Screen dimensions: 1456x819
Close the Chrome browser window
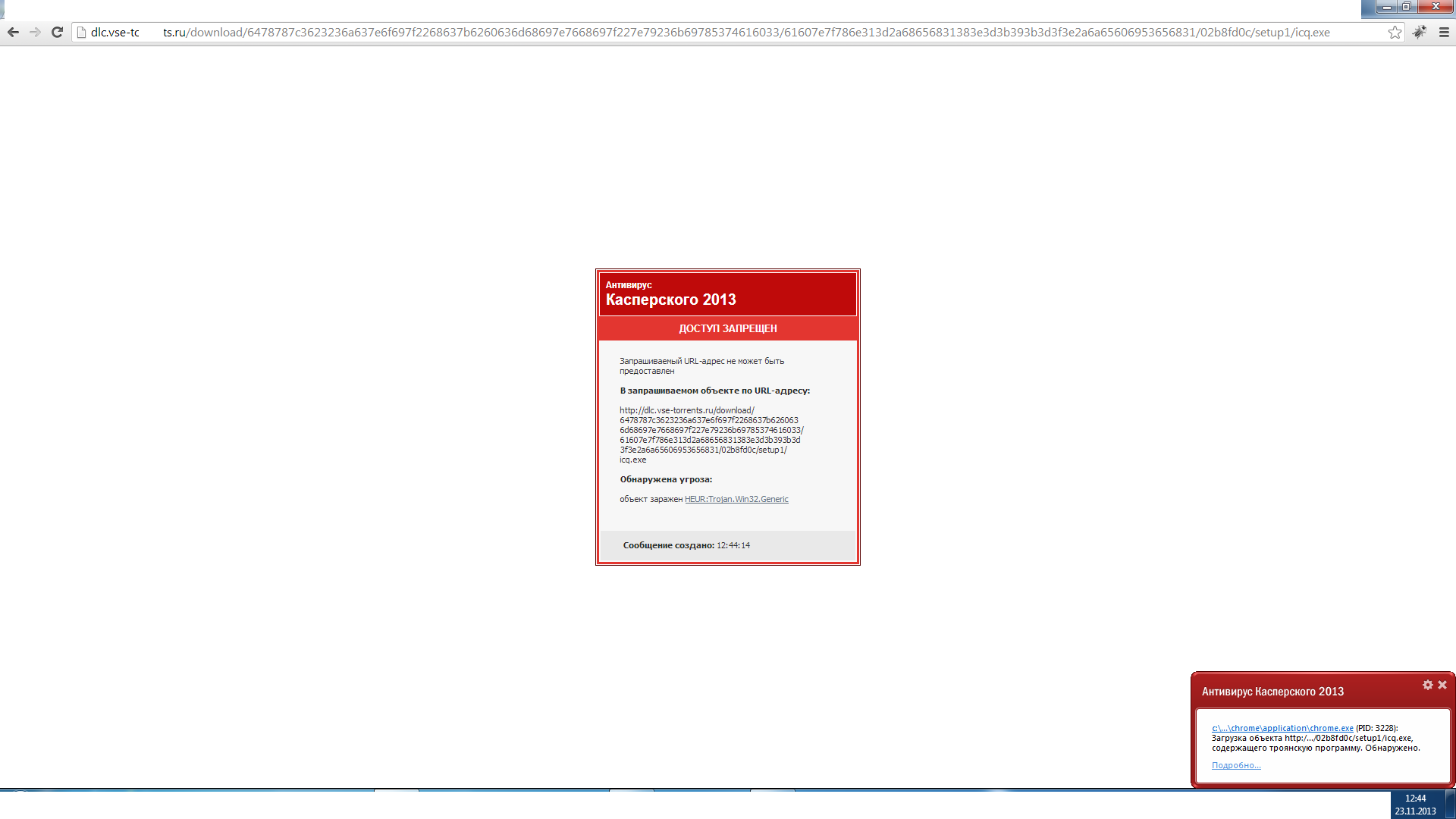(x=1436, y=7)
